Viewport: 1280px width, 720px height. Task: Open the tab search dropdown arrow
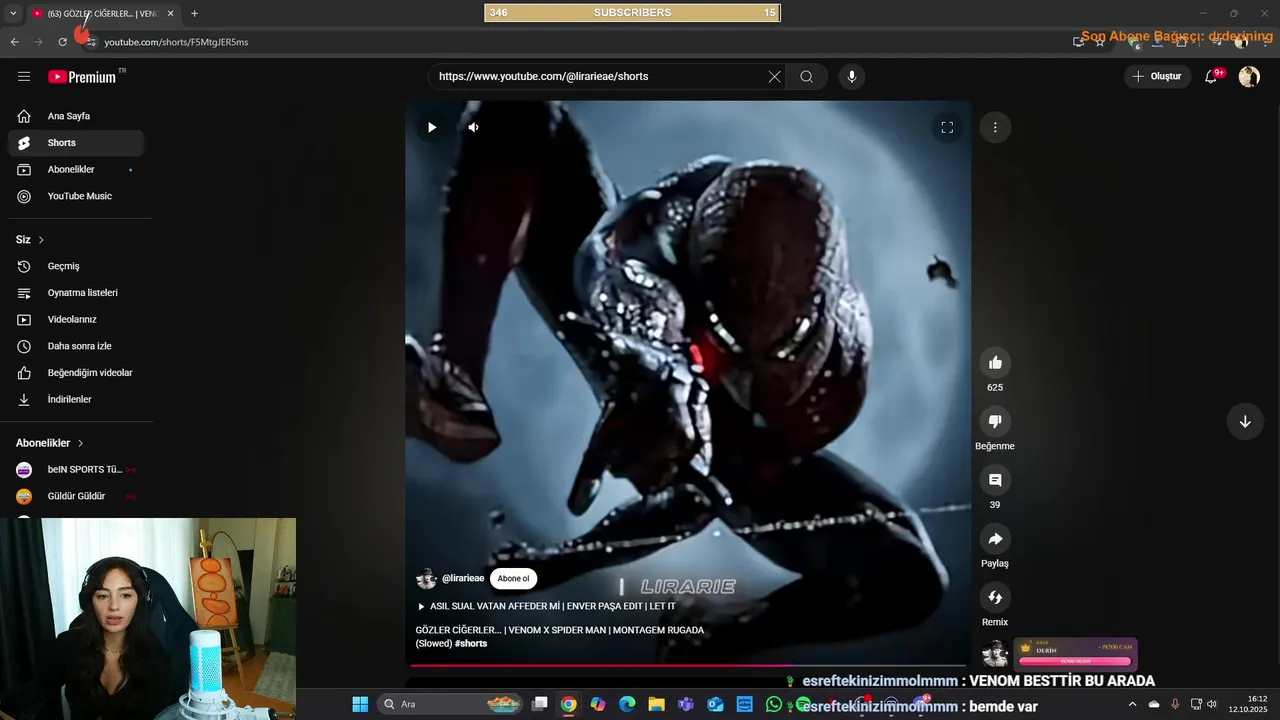(13, 13)
